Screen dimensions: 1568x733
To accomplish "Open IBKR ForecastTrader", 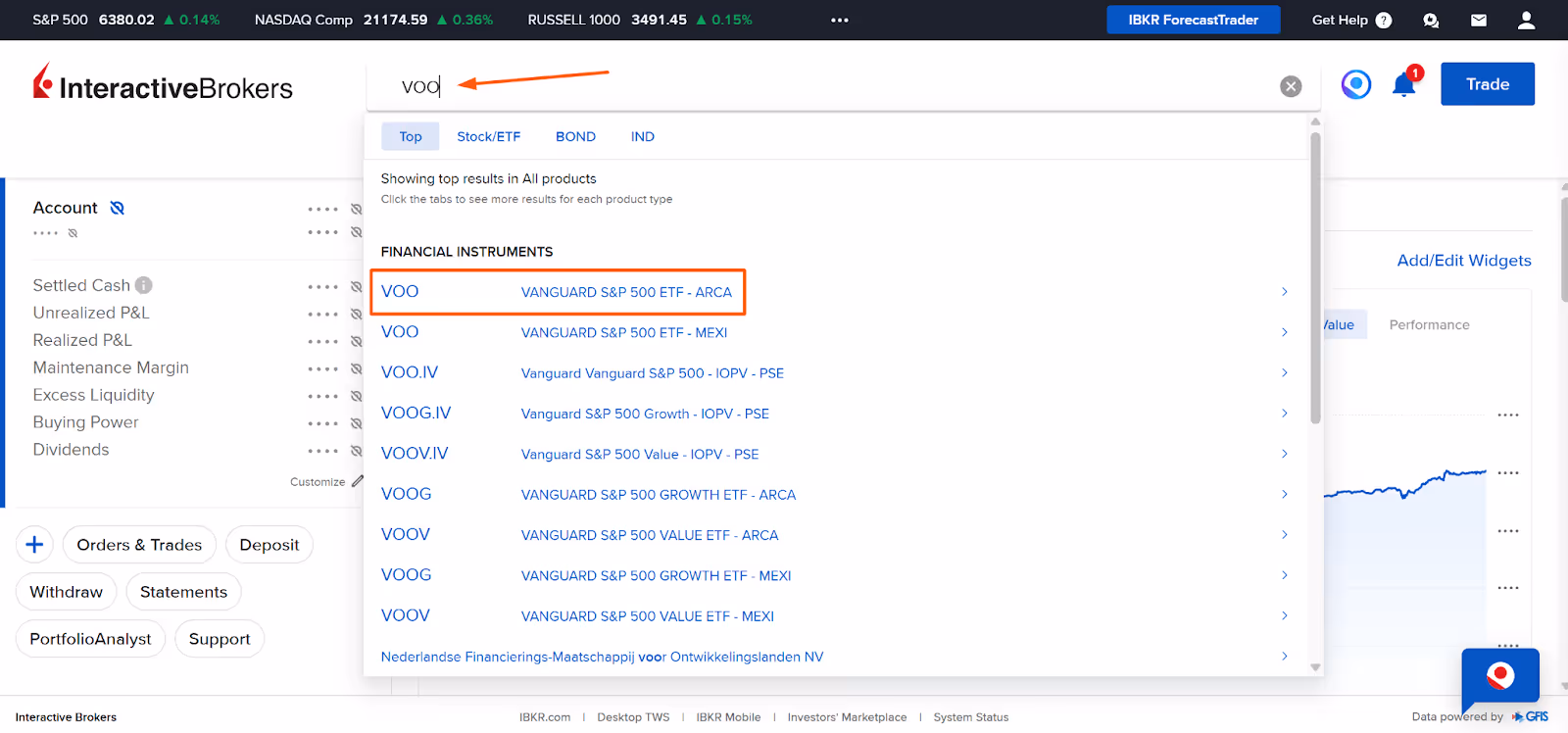I will point(1193,20).
